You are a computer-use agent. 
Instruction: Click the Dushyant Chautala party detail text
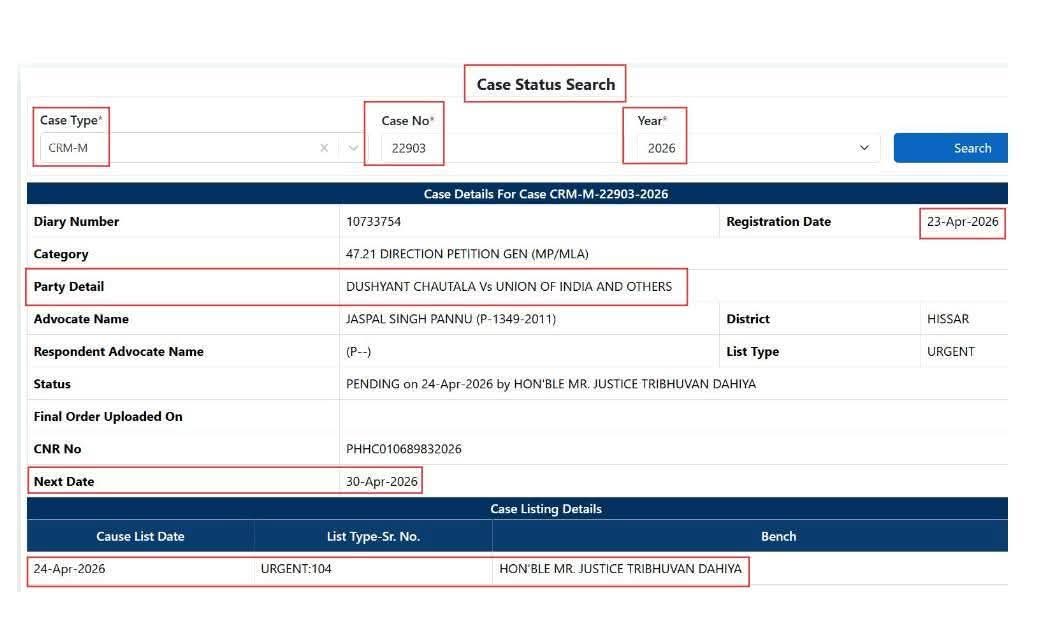click(508, 287)
